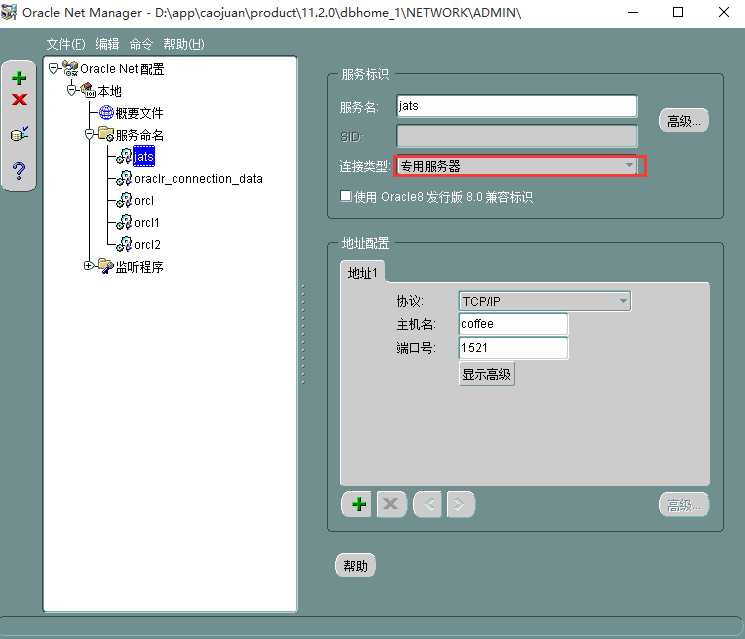Open the 命令 menu
This screenshot has height=639, width=745.
pyautogui.click(x=141, y=44)
